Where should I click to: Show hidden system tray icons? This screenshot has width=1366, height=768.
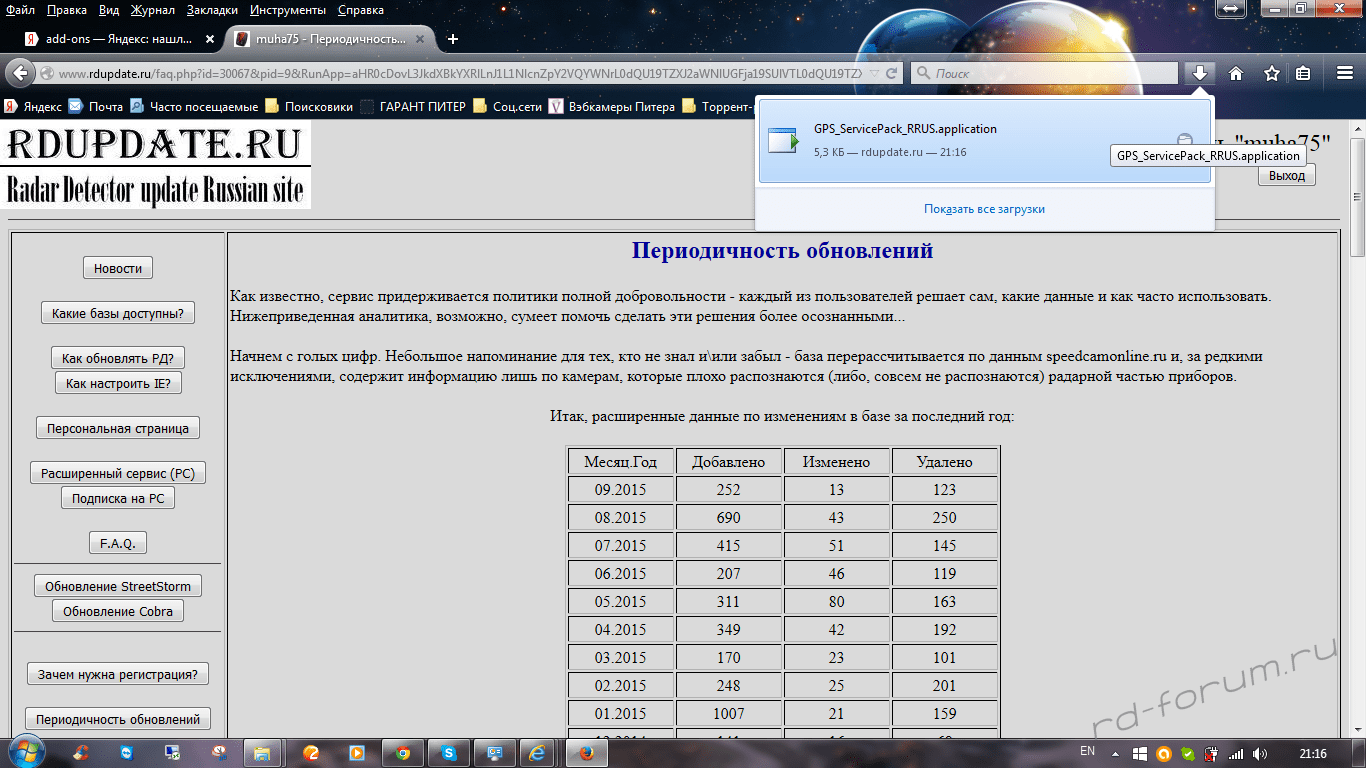tap(1116, 753)
